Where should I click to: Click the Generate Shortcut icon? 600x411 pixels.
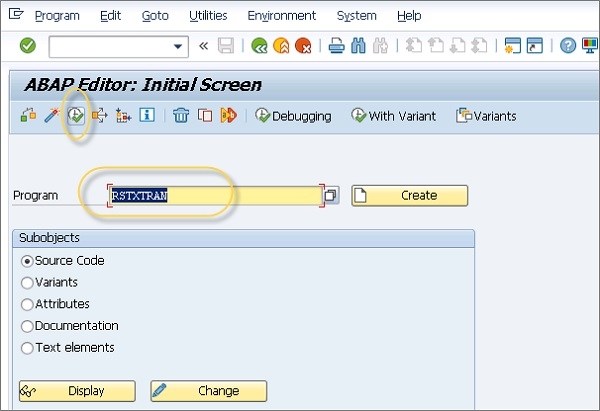[535, 46]
